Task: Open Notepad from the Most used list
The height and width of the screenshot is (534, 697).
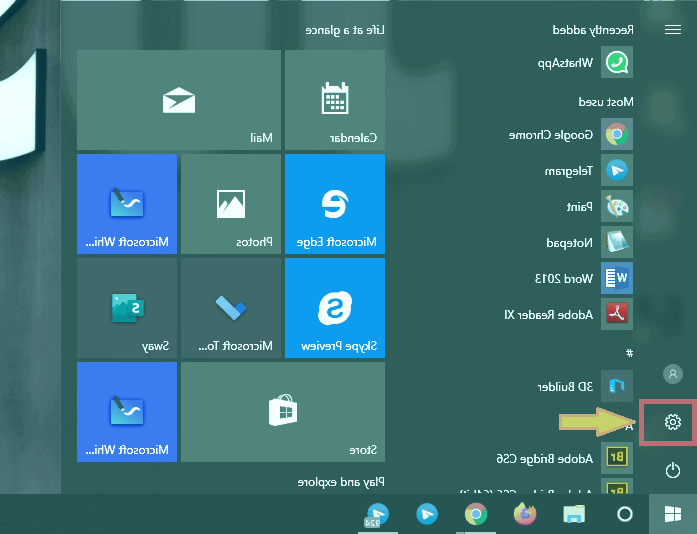Action: click(589, 242)
